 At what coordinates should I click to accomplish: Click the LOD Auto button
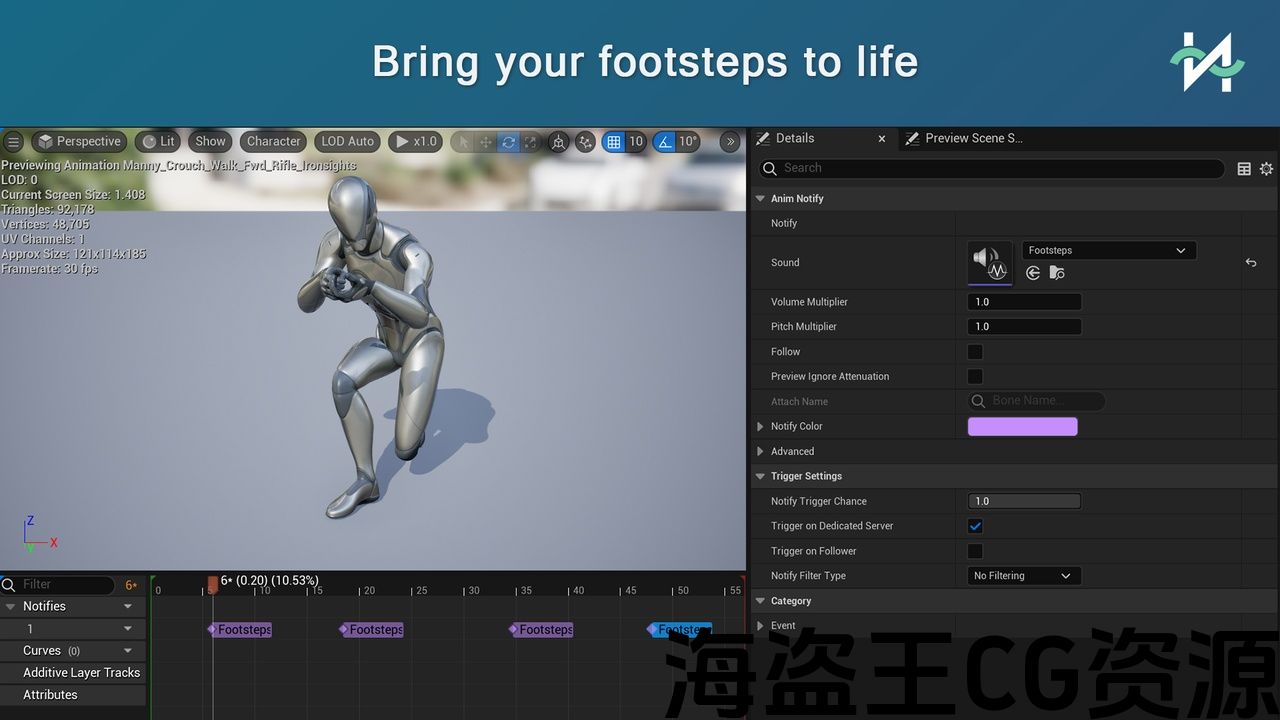tap(347, 142)
